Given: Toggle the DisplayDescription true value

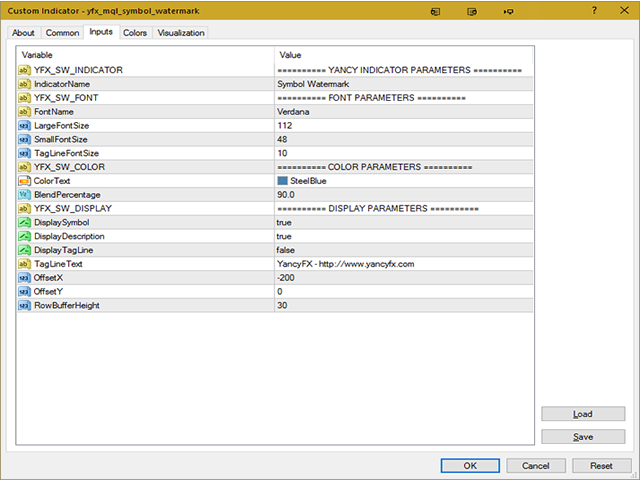Looking at the screenshot, I should click(404, 236).
